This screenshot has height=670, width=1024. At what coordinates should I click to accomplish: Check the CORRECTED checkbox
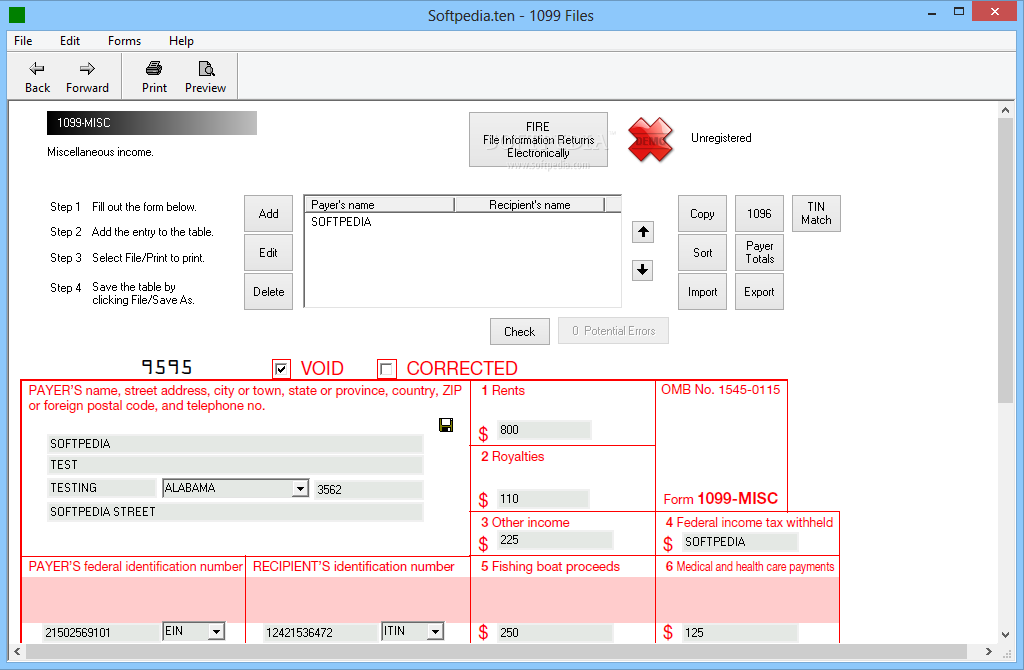click(387, 369)
